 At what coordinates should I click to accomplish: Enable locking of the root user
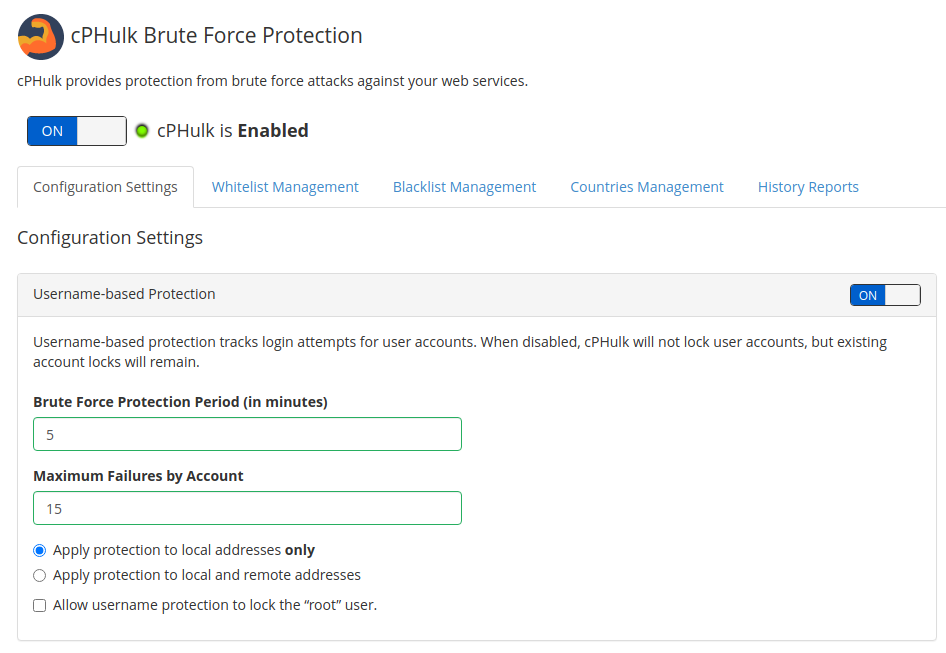(40, 605)
